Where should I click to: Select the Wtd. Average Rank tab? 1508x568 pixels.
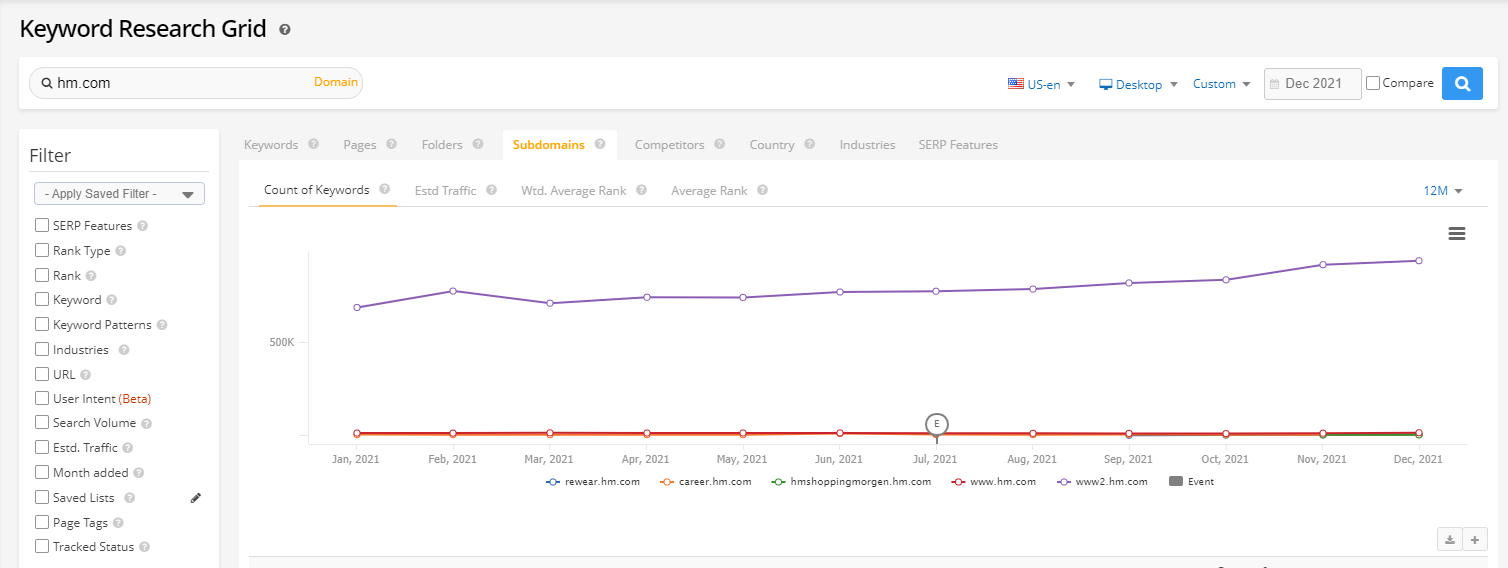tap(573, 191)
